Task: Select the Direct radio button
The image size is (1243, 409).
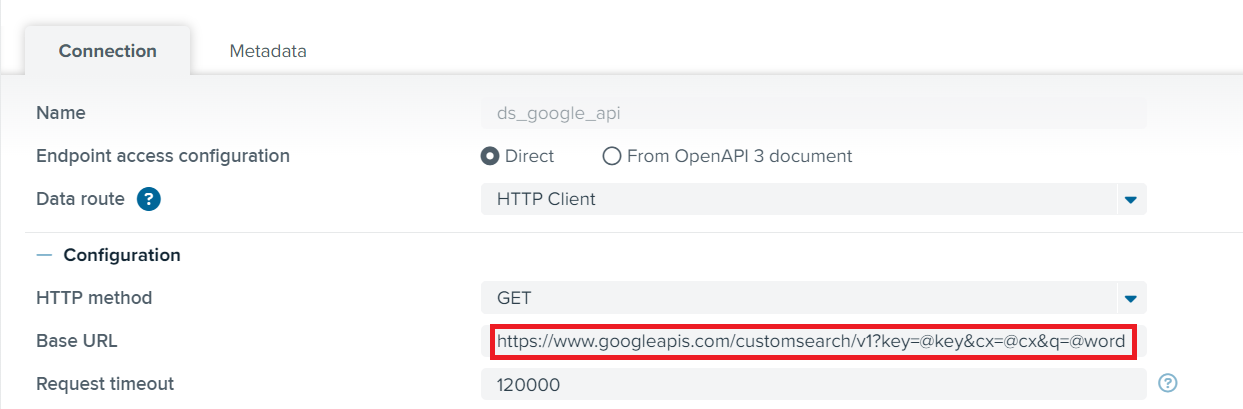Action: point(490,156)
